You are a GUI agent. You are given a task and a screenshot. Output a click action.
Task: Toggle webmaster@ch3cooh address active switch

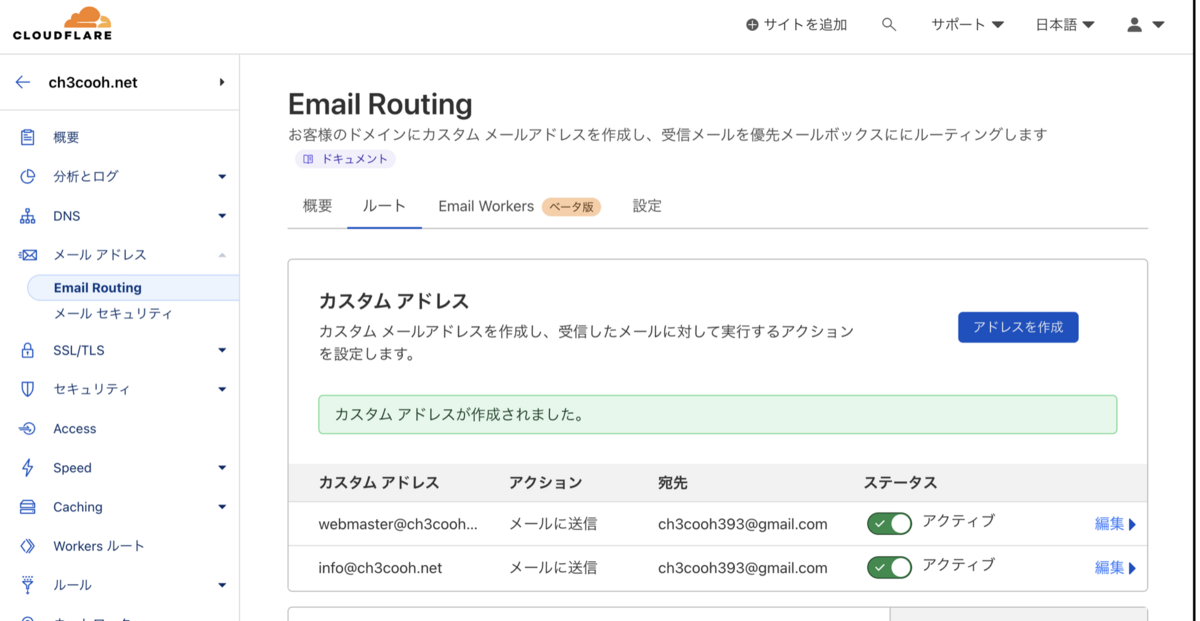(889, 524)
